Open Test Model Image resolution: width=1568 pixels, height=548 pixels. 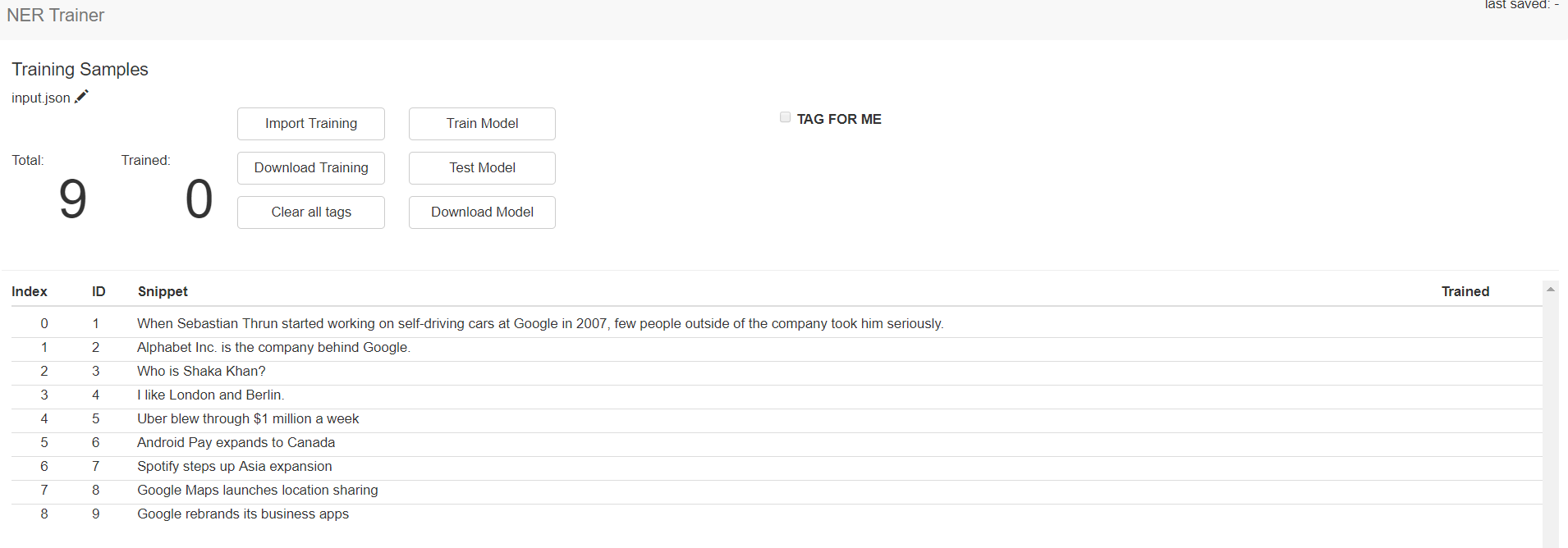click(482, 168)
